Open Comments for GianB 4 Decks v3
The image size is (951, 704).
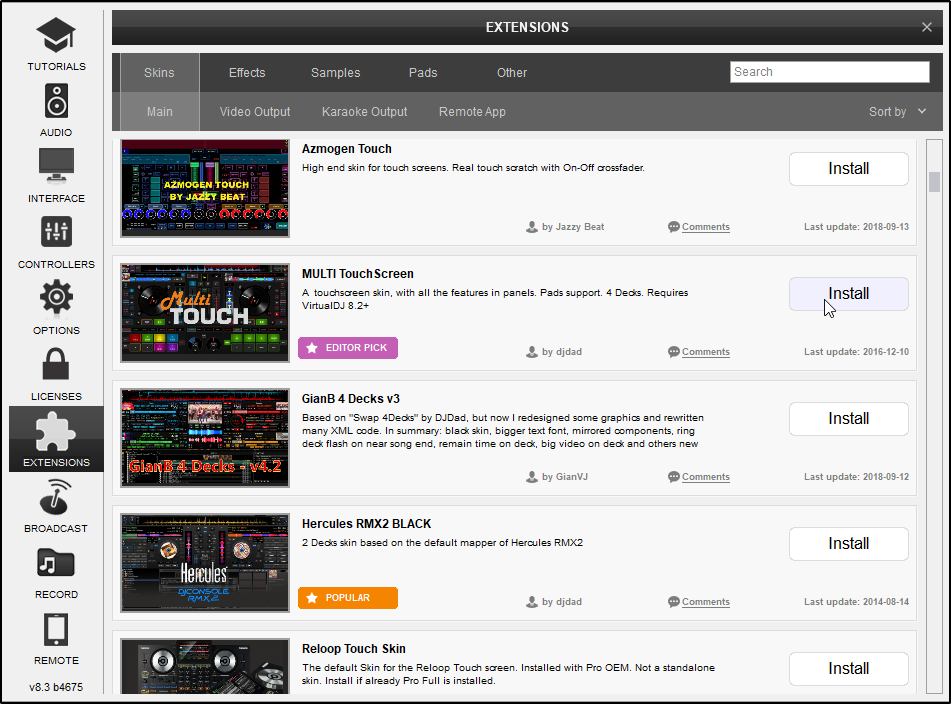coord(705,477)
